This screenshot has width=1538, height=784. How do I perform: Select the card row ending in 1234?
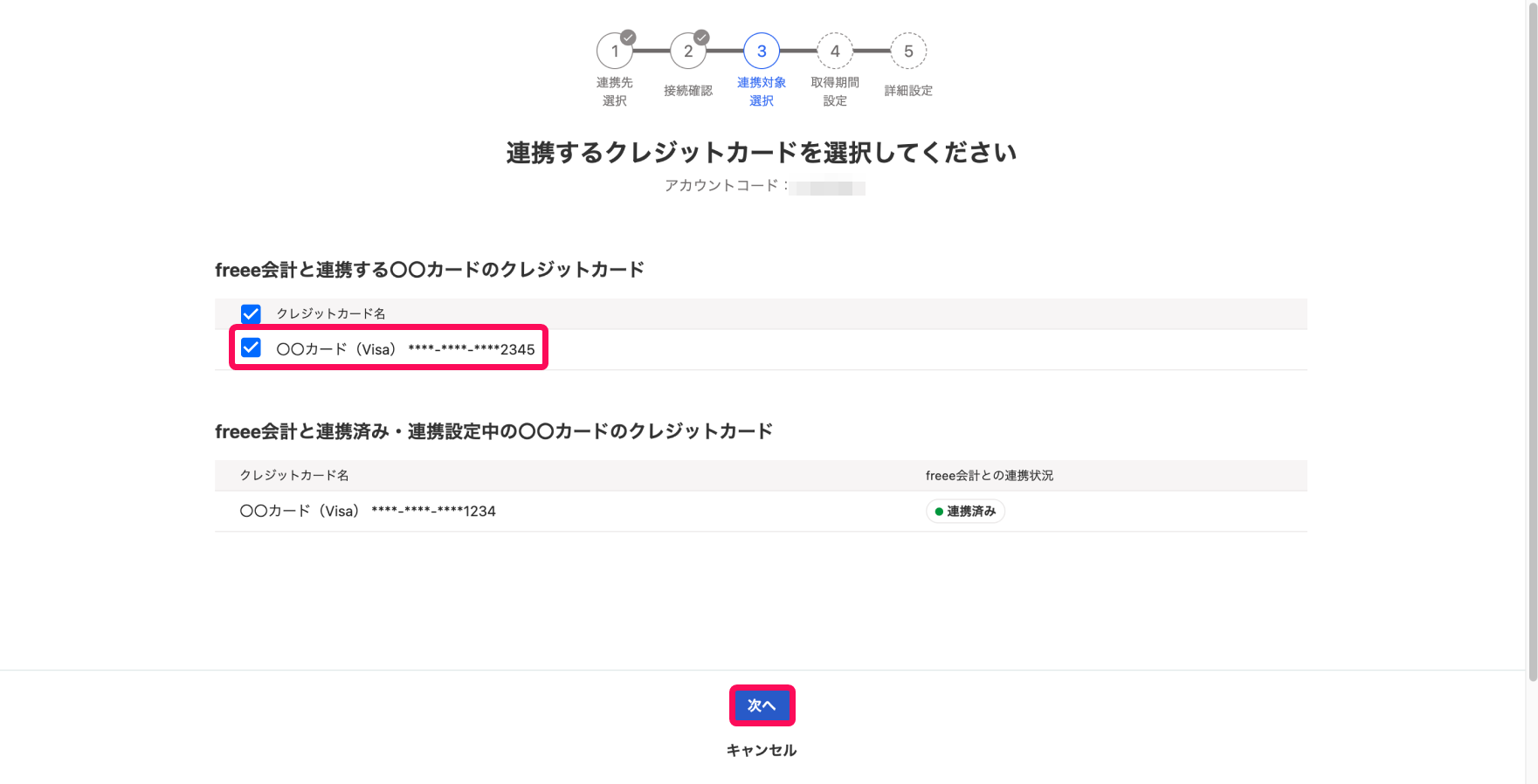coord(367,511)
